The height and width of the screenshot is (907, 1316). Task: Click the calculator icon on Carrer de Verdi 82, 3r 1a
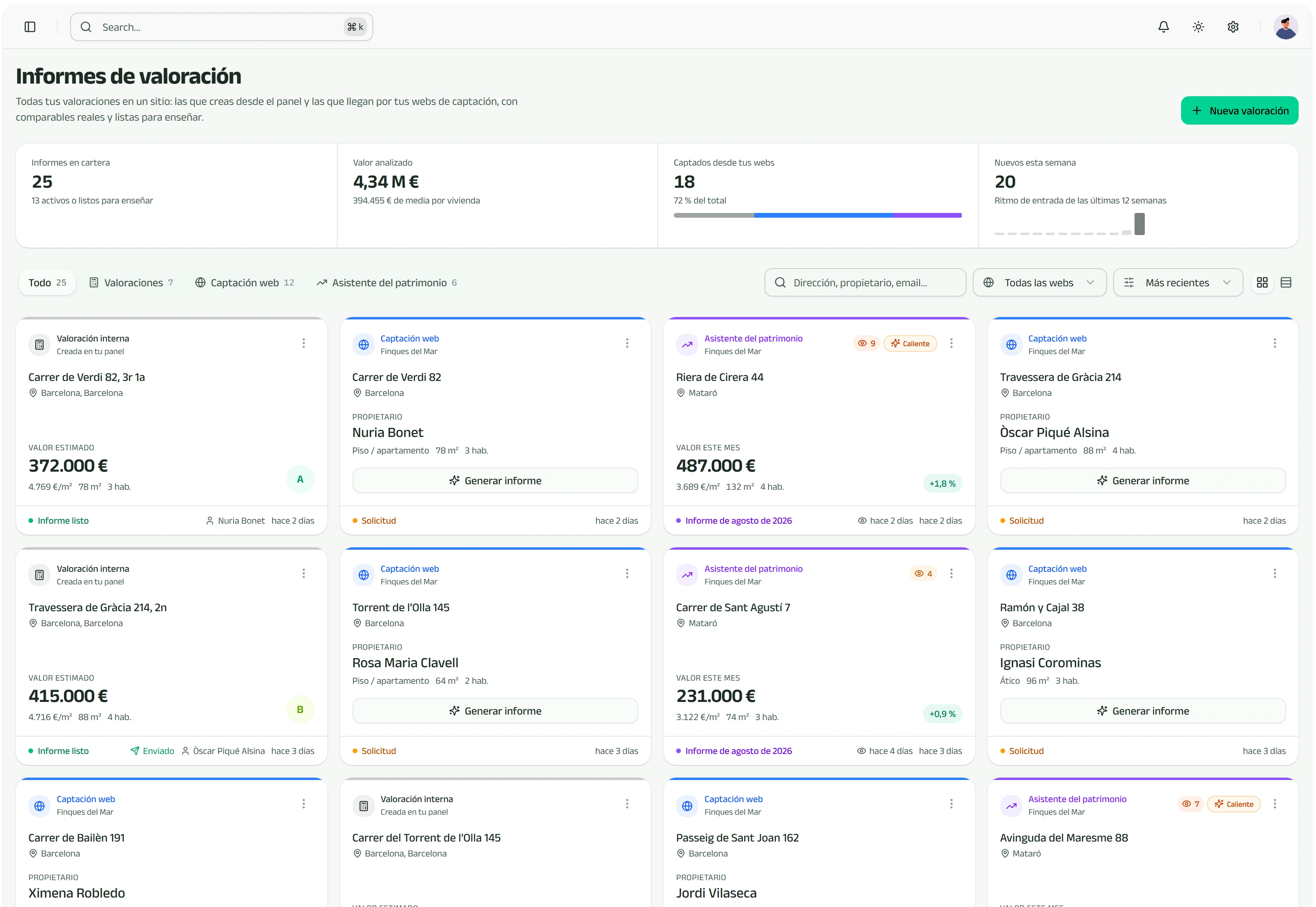(39, 344)
